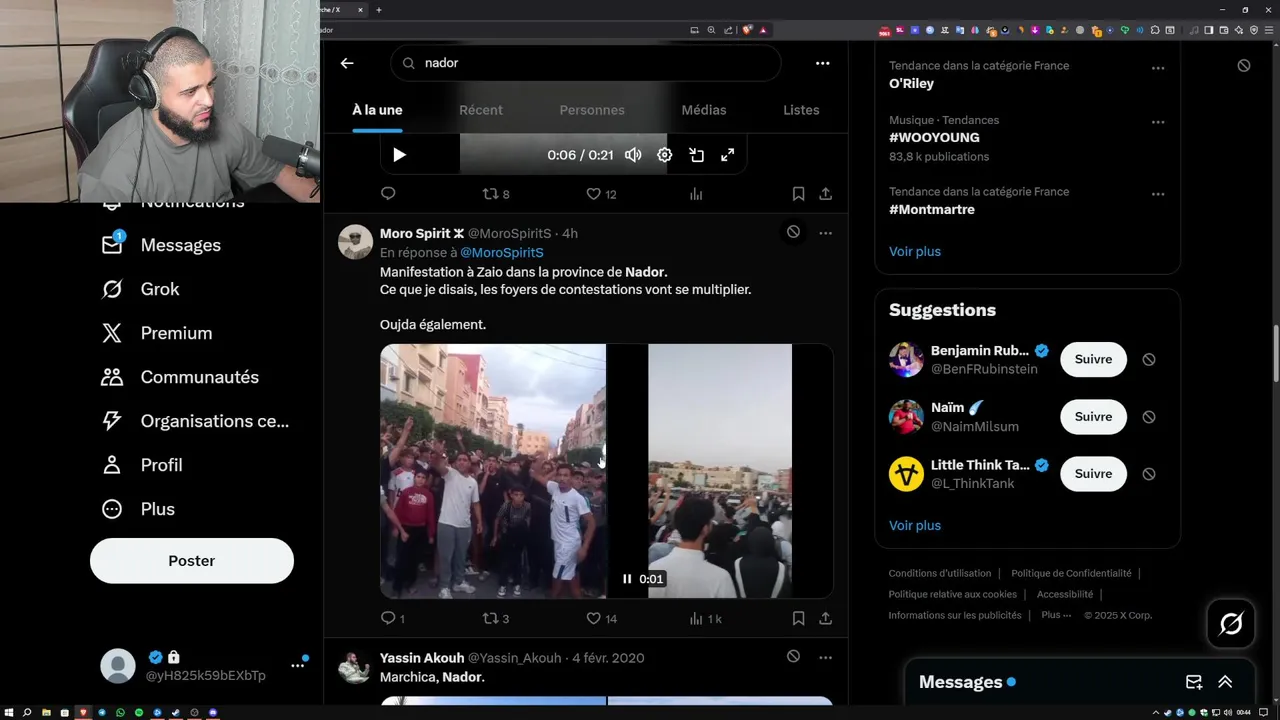This screenshot has width=1280, height=720.
Task: Open Premium in sidebar
Action: [156, 333]
